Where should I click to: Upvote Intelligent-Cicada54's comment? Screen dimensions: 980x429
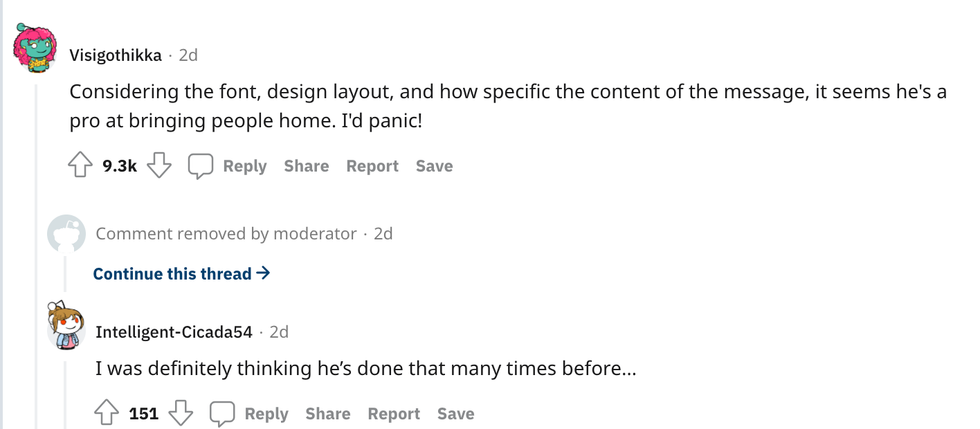coord(107,413)
